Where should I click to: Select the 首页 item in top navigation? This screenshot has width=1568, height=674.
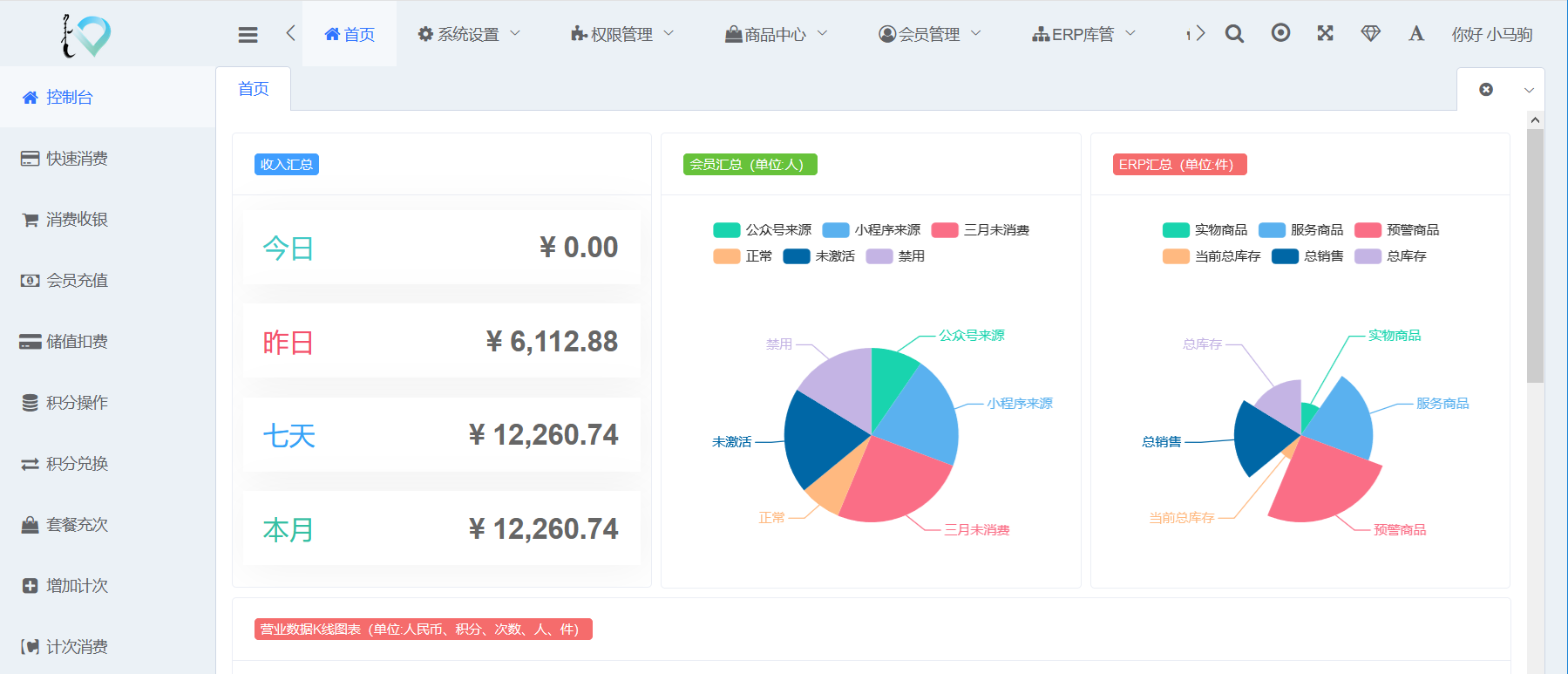point(350,34)
